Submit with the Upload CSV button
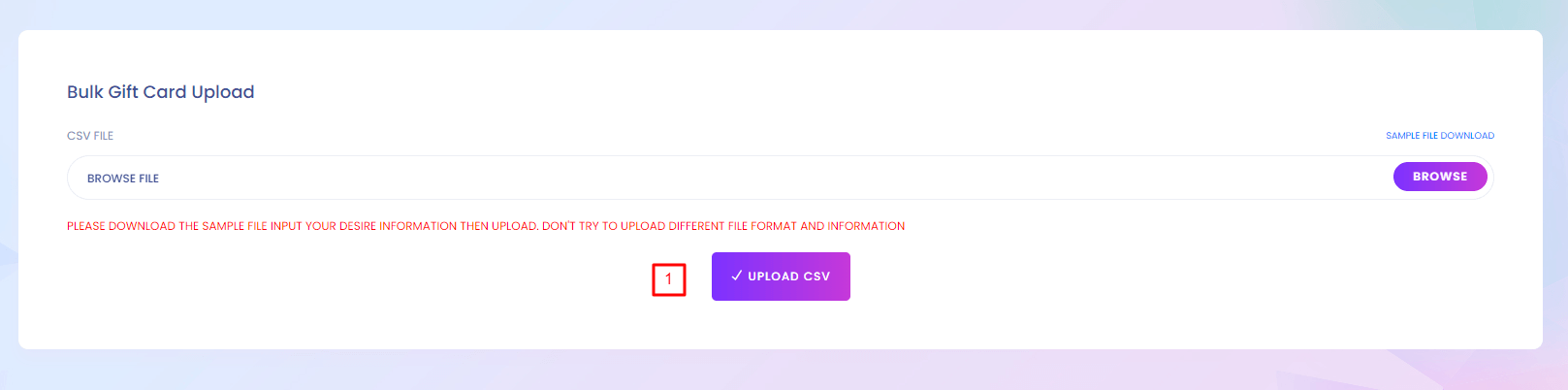The width and height of the screenshot is (1568, 390). click(781, 276)
